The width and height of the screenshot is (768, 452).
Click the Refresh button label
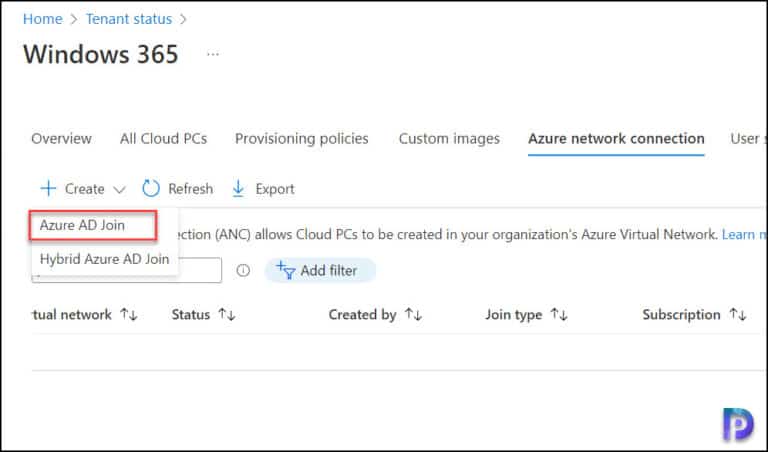pos(191,189)
